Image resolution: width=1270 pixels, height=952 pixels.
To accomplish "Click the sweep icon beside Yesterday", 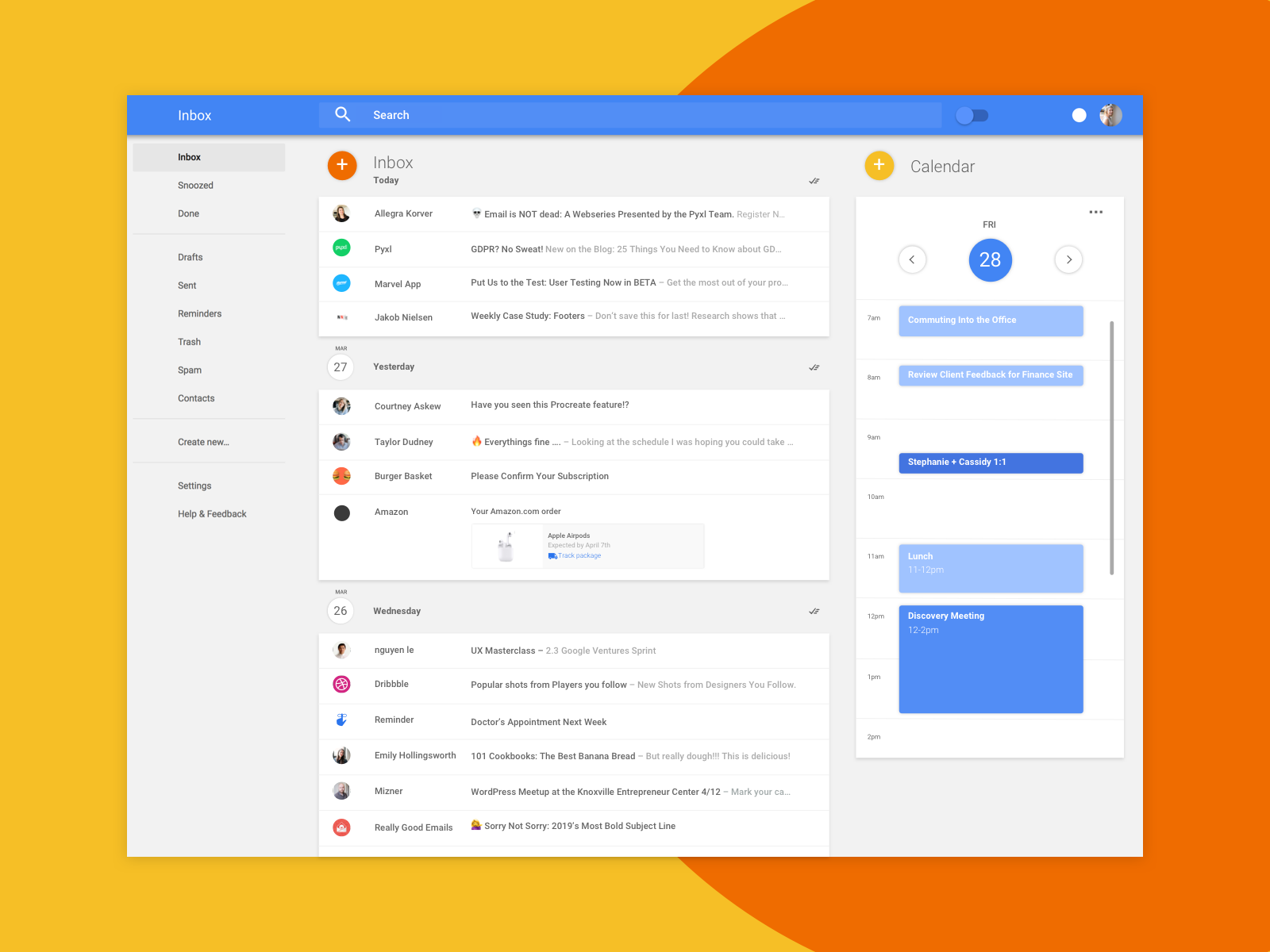I will 814,367.
